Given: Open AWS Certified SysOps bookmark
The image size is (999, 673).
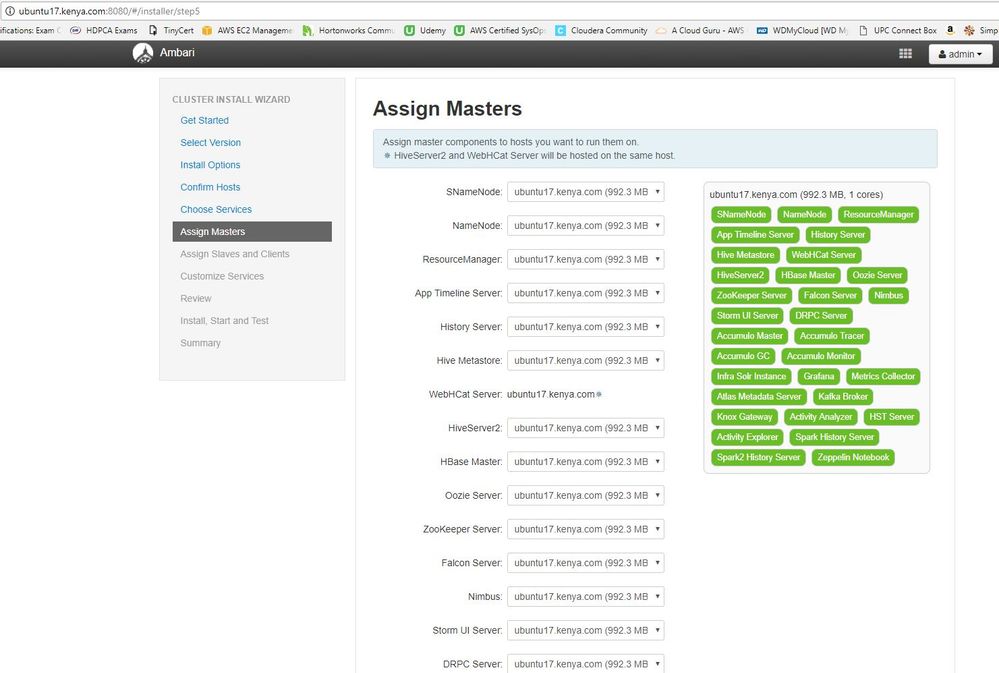Looking at the screenshot, I should tap(500, 30).
